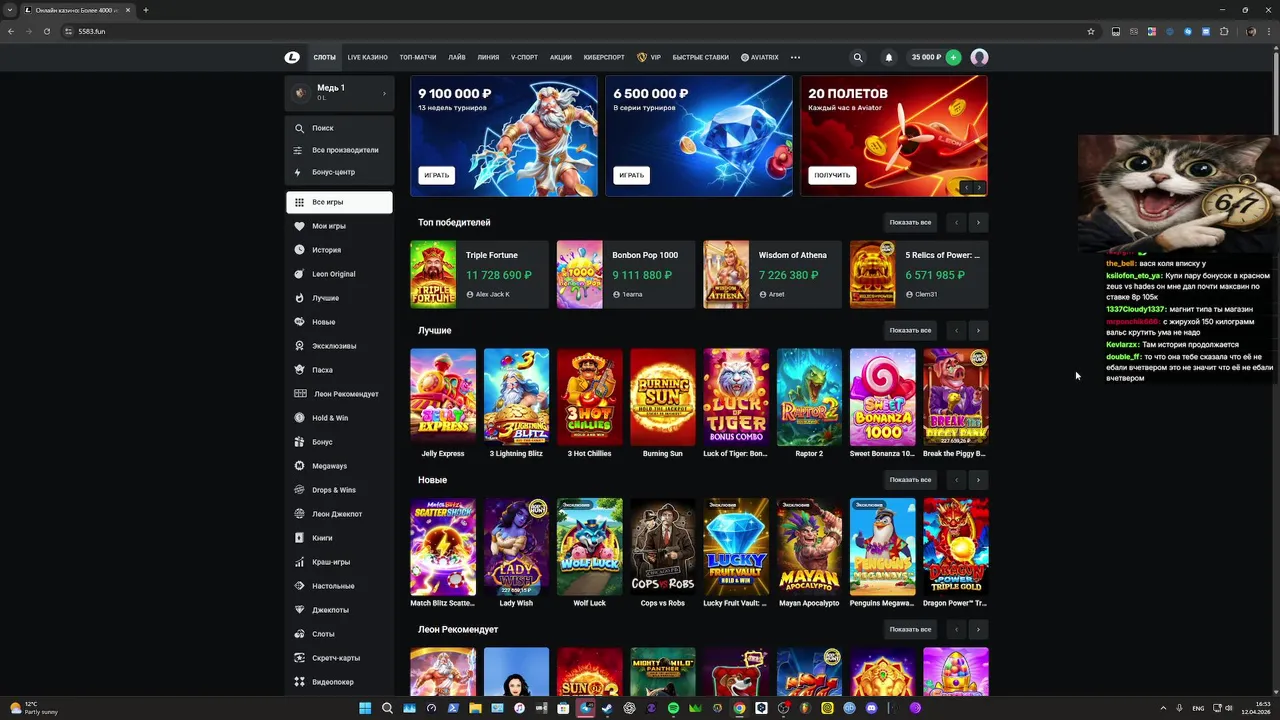Open AVIATRIX tab
This screenshot has height=720, width=1280.
pyautogui.click(x=760, y=57)
